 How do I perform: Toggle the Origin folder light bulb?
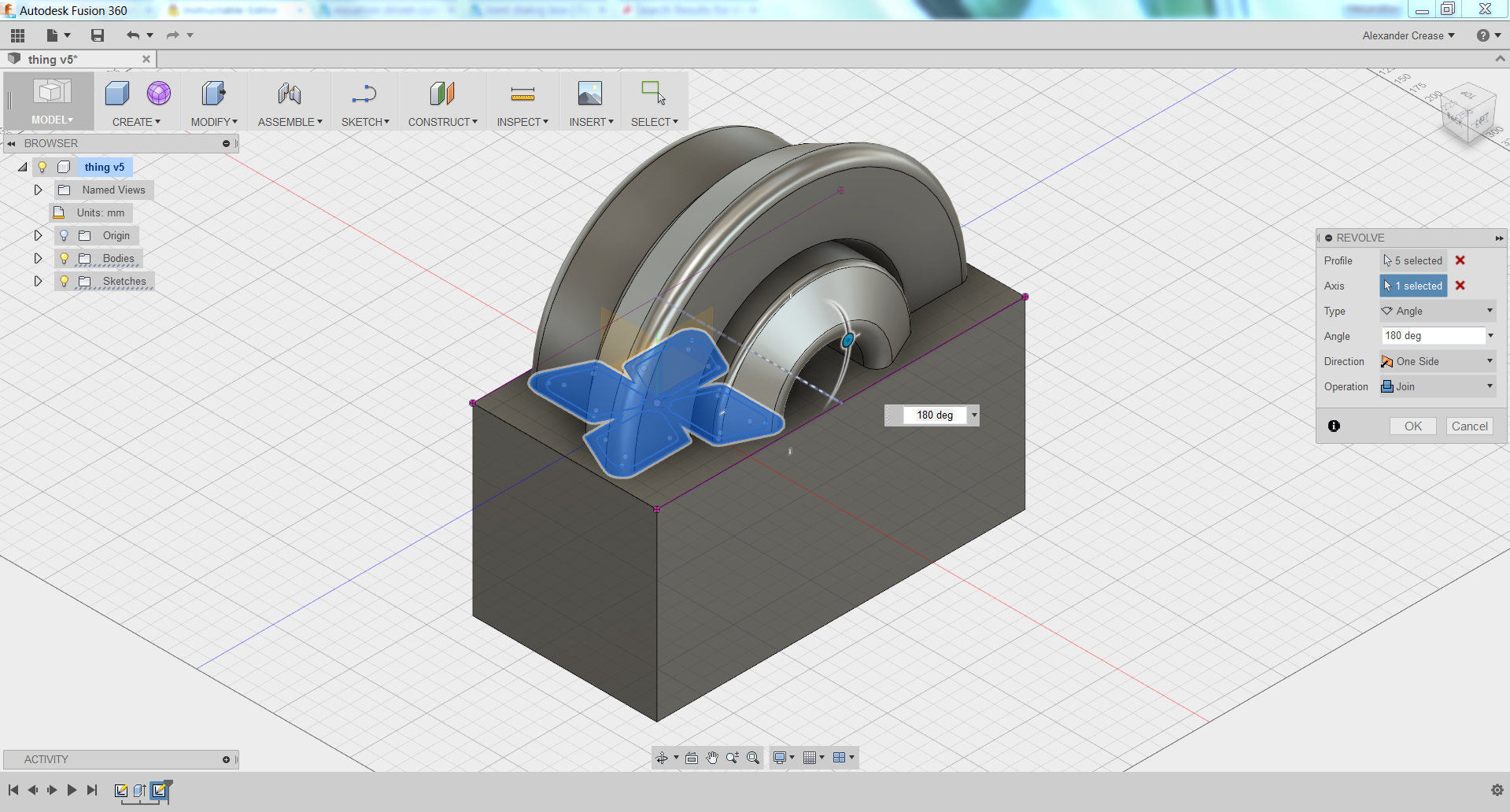click(64, 235)
